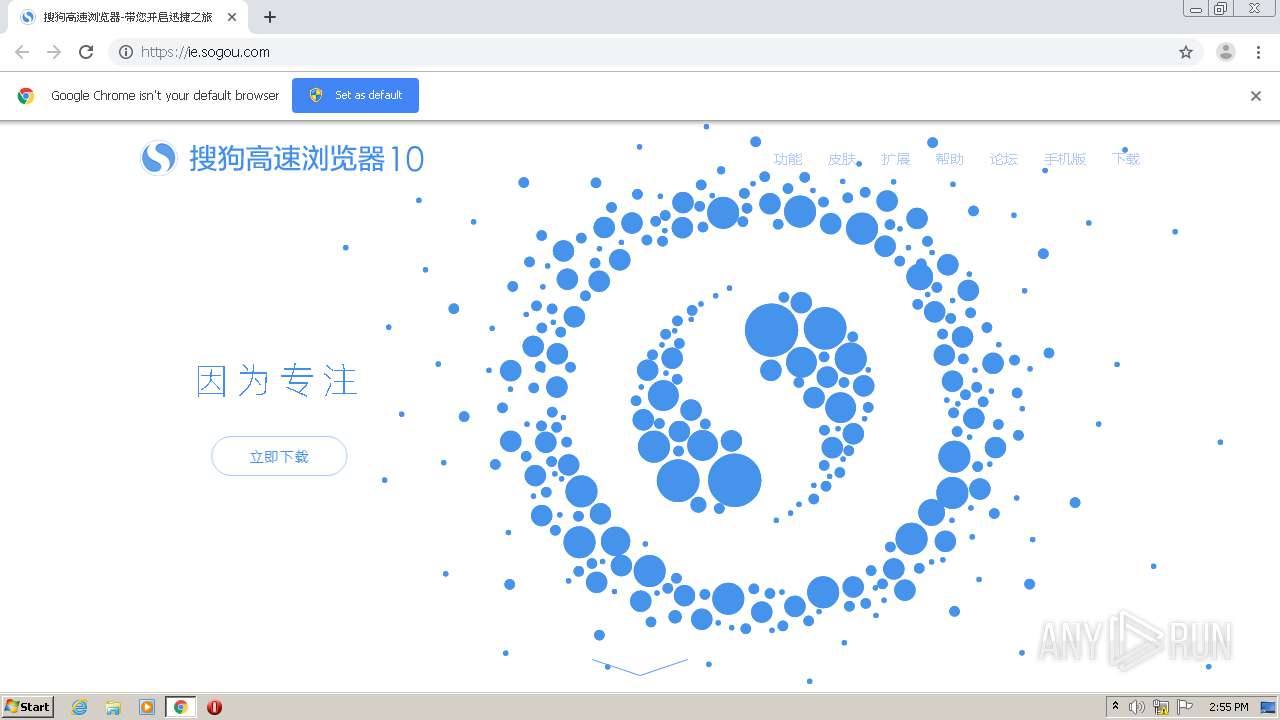Bookmark this page with the star icon

[x=1186, y=52]
